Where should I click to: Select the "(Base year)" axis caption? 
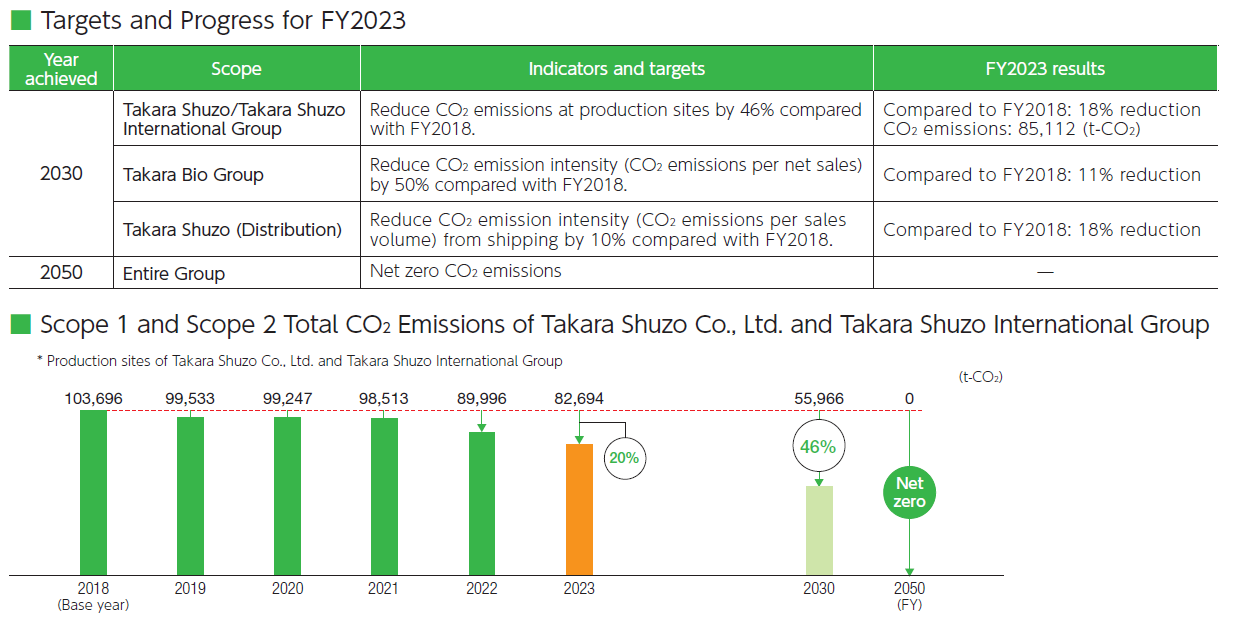point(93,604)
